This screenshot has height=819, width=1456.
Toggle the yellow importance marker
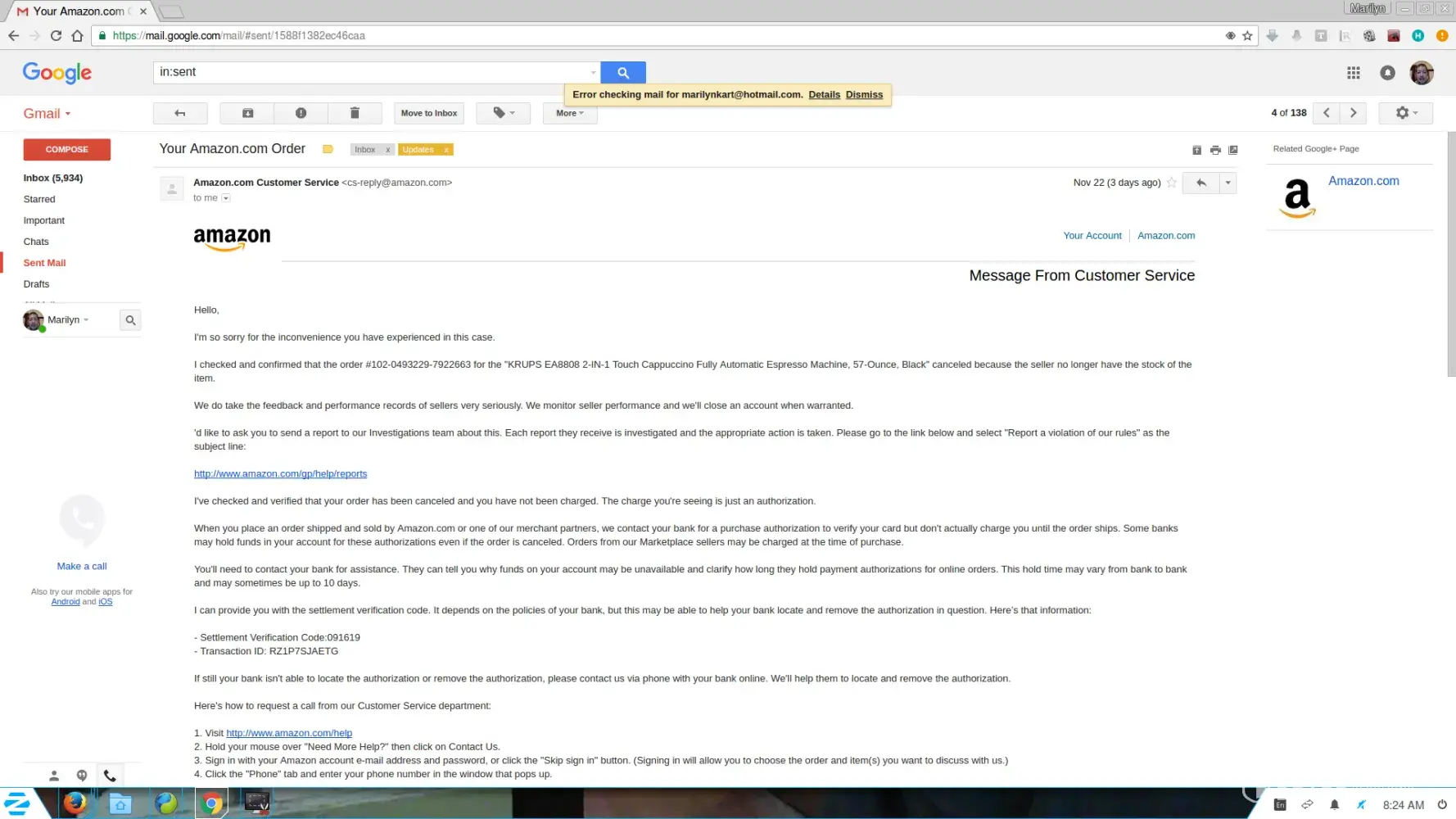[328, 149]
